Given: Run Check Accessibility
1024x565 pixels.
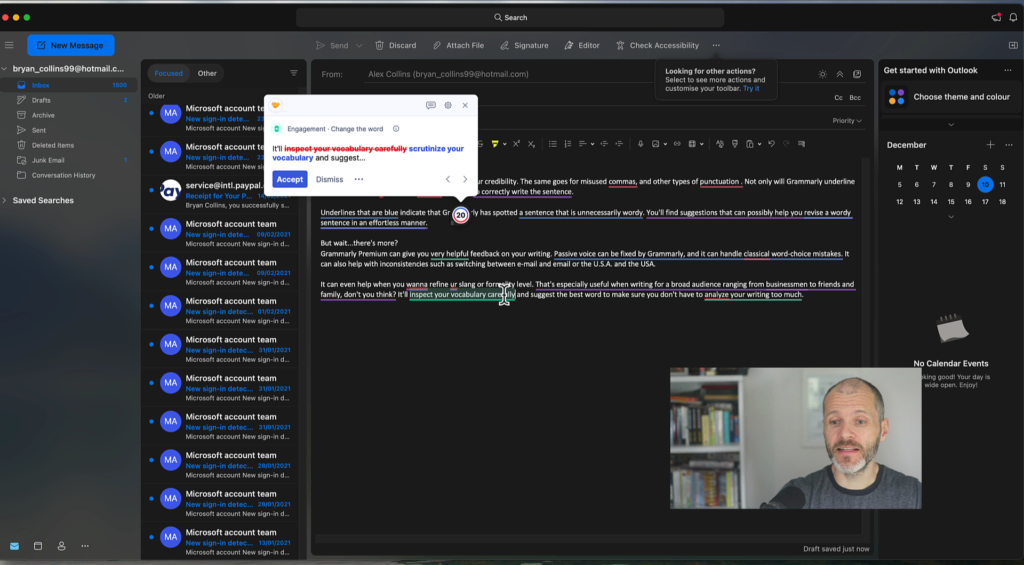Looking at the screenshot, I should coord(657,45).
